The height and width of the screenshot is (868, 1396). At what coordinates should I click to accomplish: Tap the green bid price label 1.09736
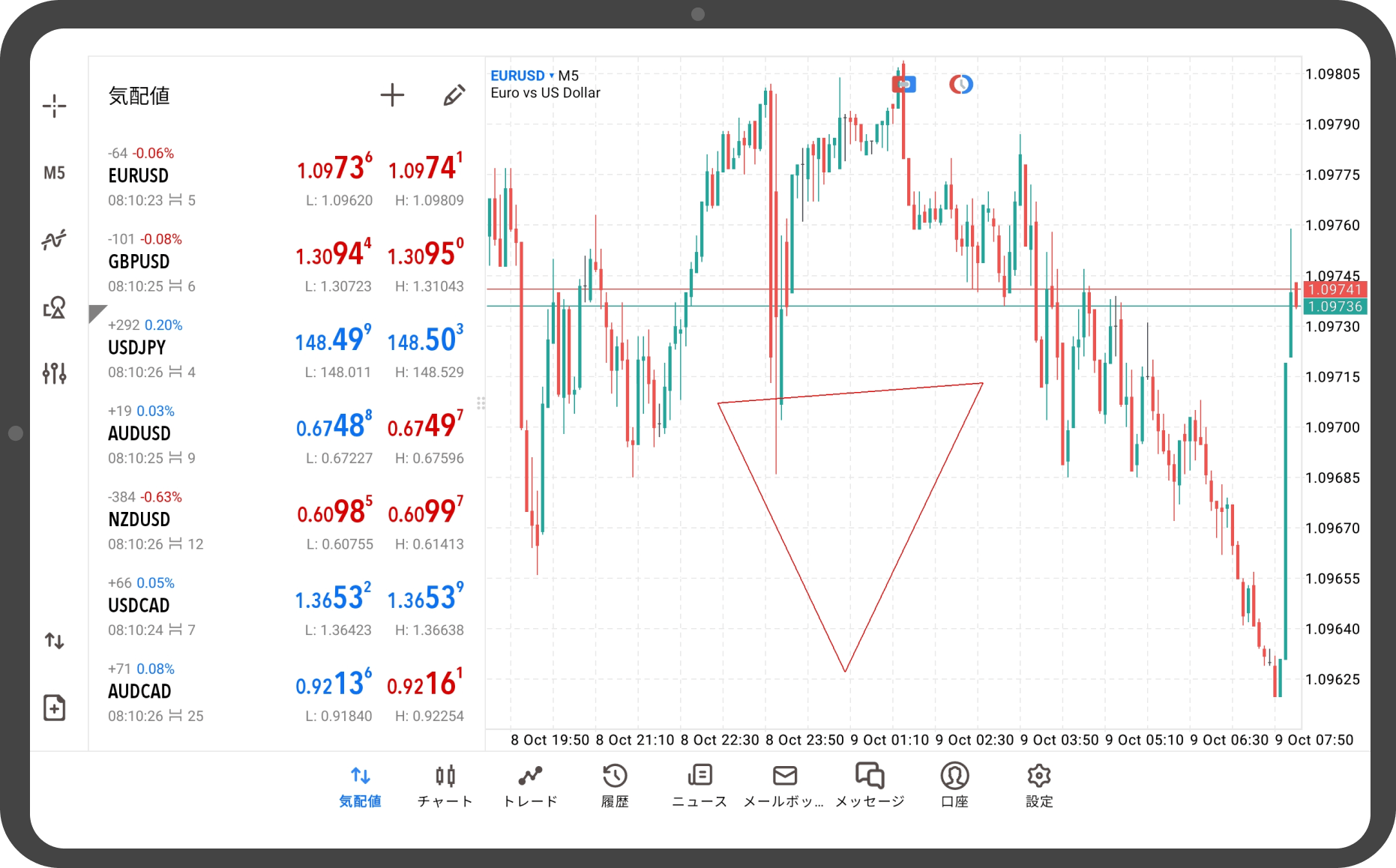tap(1335, 307)
